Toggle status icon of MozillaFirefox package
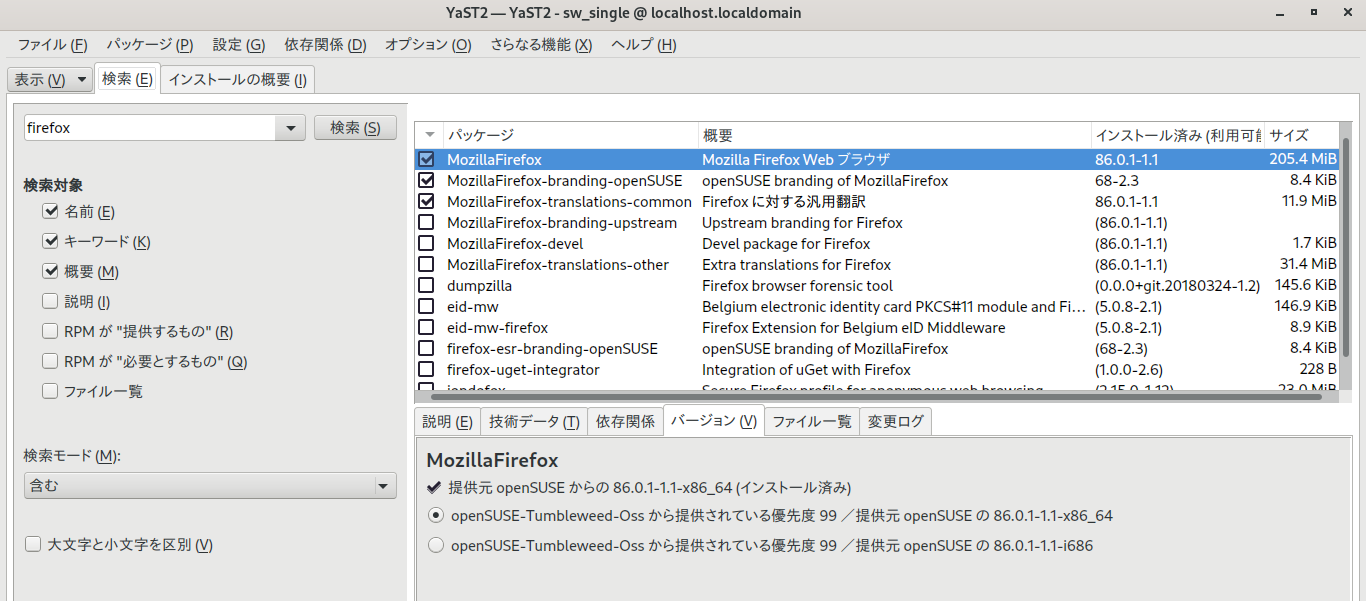Screen dimensions: 1366x601 point(427,160)
